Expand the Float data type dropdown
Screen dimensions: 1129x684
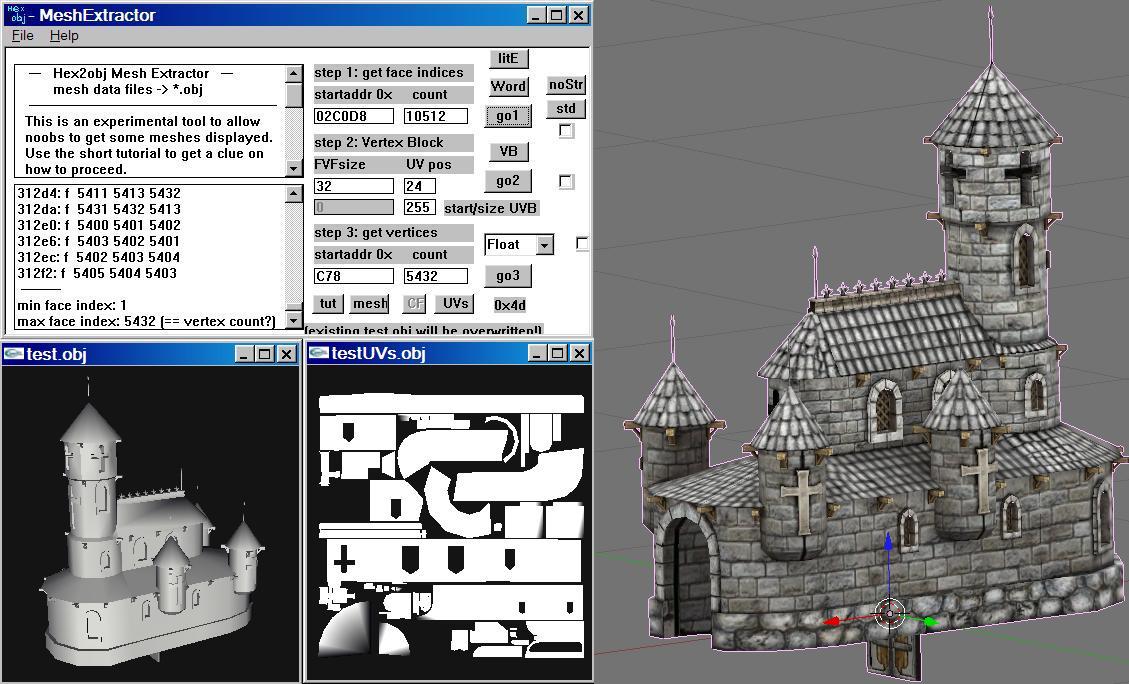545,246
